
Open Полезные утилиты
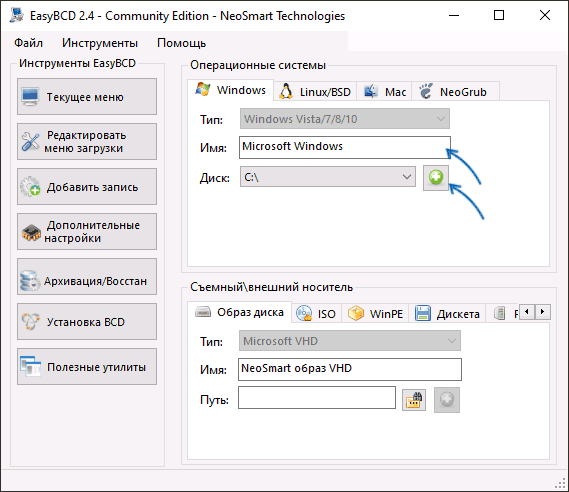(87, 366)
